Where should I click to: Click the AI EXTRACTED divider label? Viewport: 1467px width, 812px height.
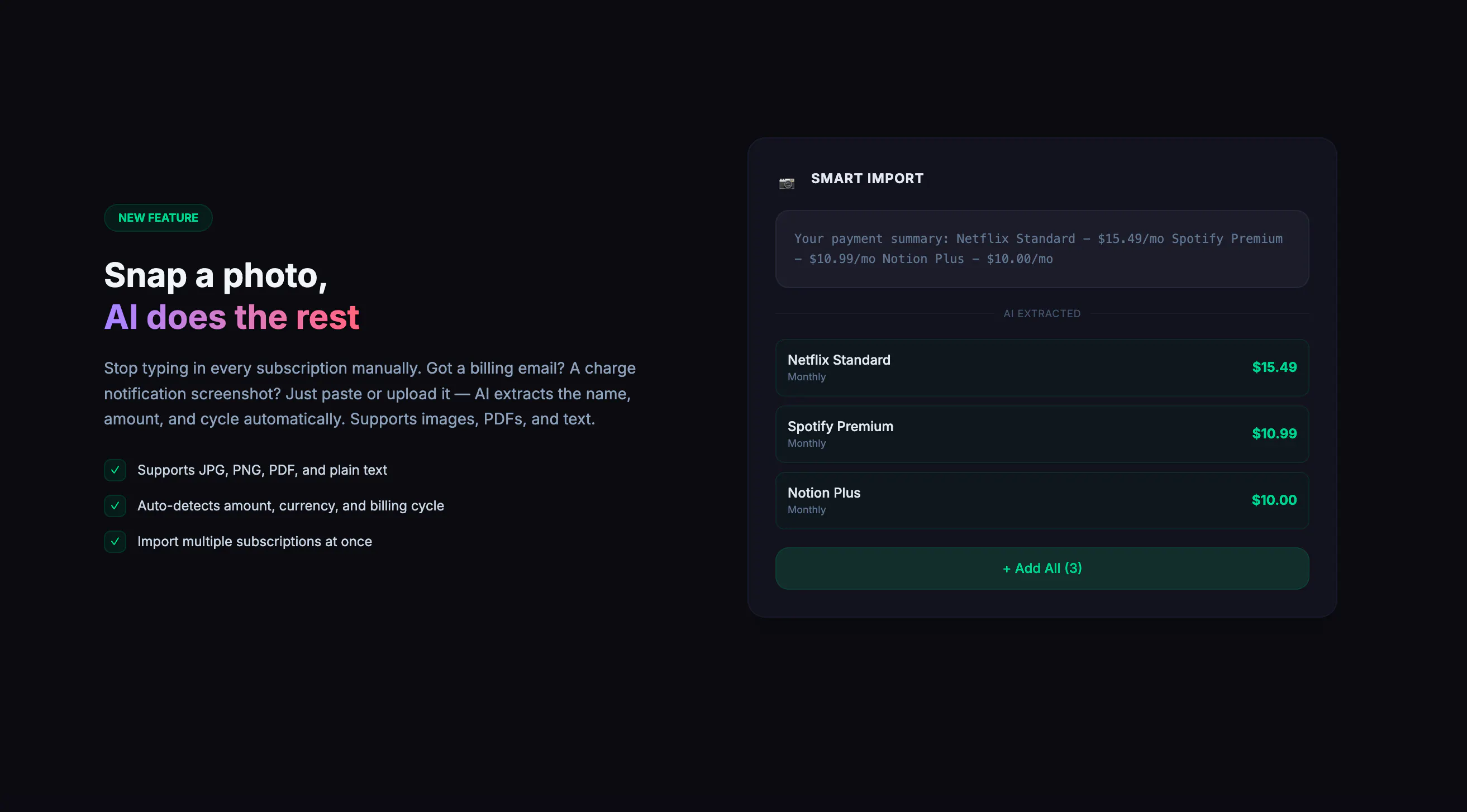click(x=1042, y=314)
